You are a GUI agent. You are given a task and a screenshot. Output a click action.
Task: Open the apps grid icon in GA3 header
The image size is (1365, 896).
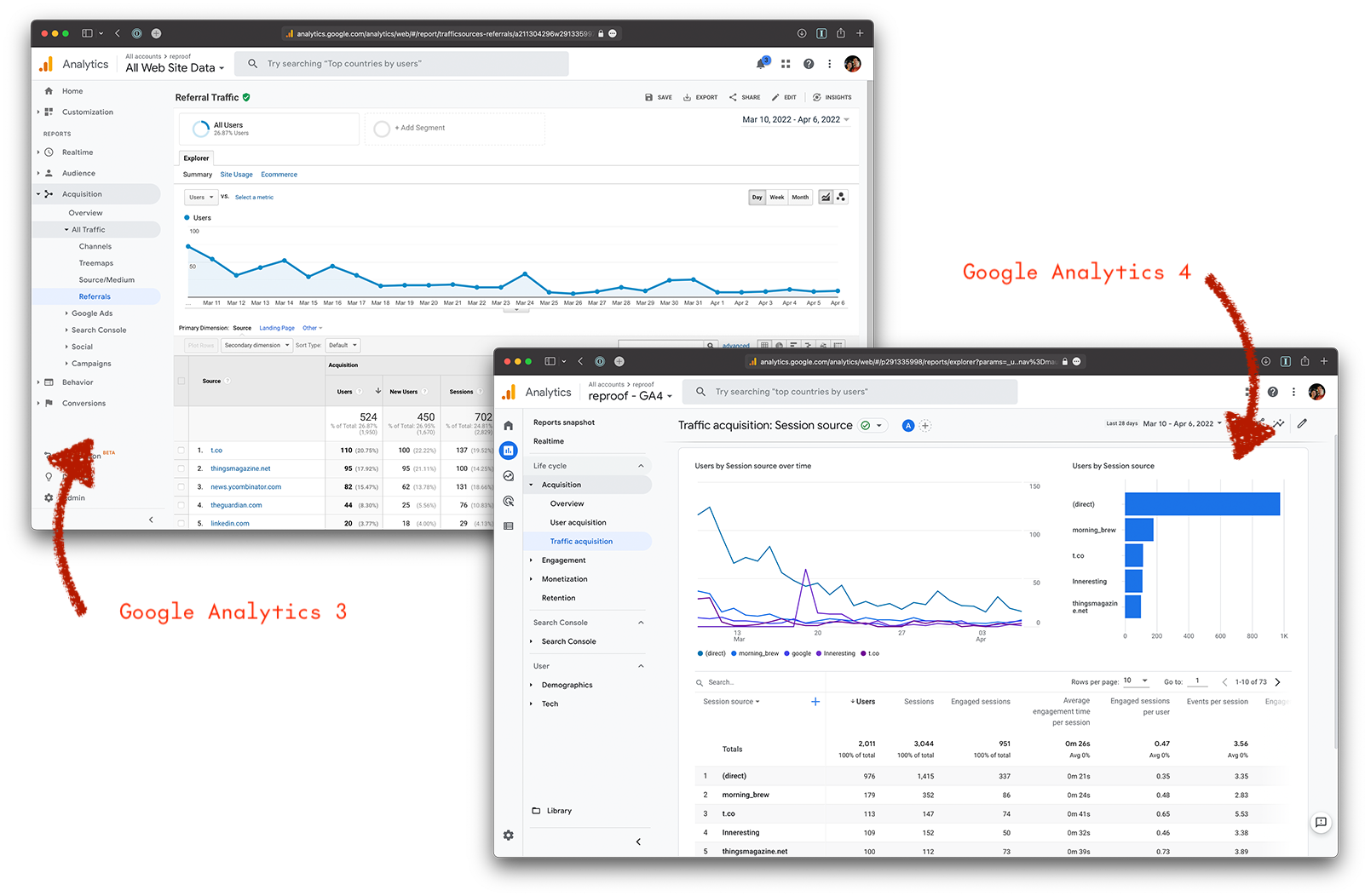pos(786,64)
